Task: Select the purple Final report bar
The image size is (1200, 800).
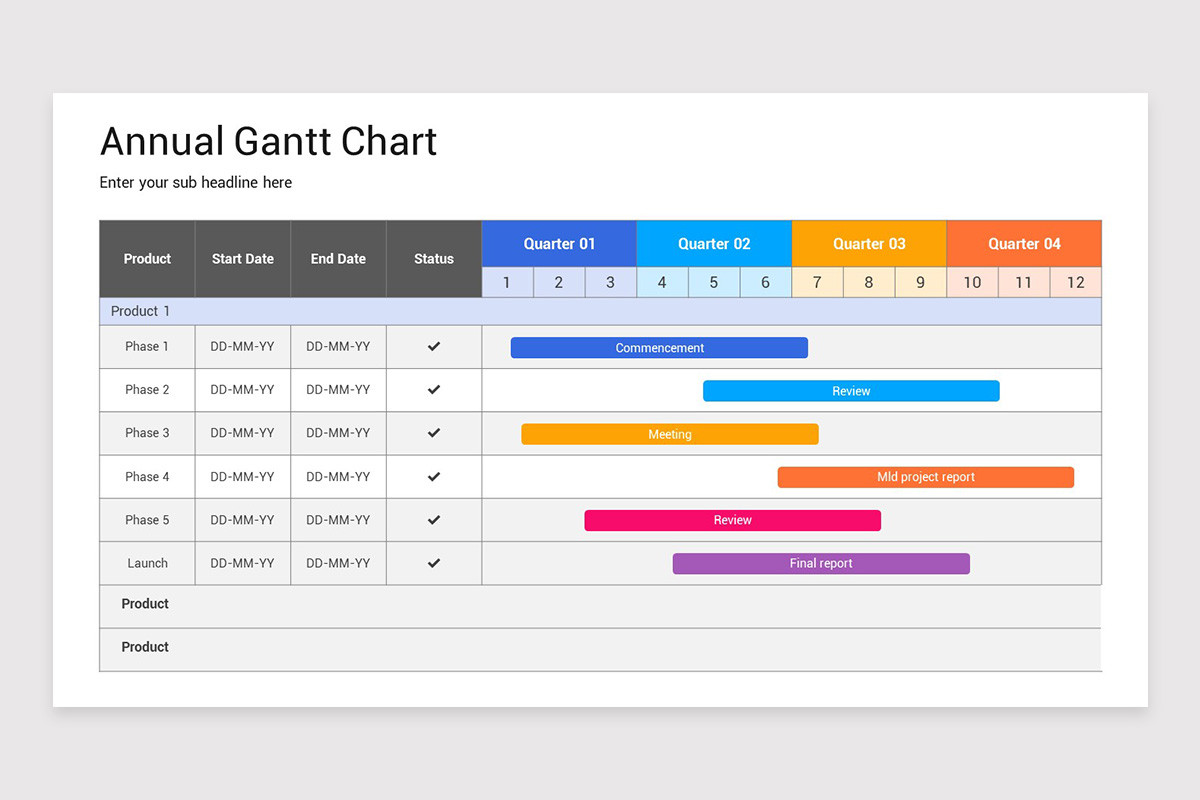Action: click(x=821, y=563)
